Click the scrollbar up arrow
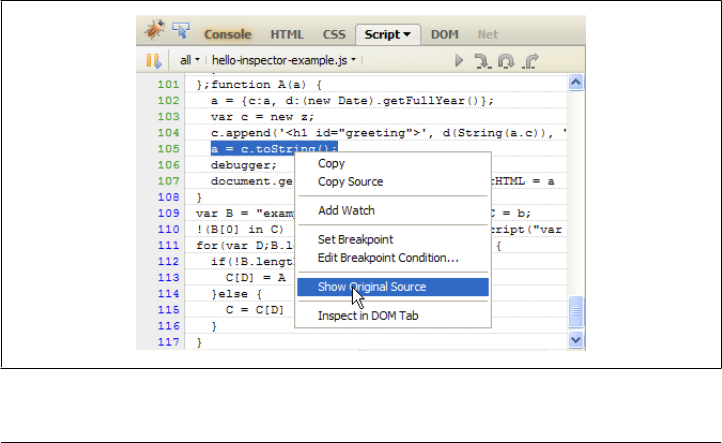Viewport: 722px width, 443px height. (576, 82)
